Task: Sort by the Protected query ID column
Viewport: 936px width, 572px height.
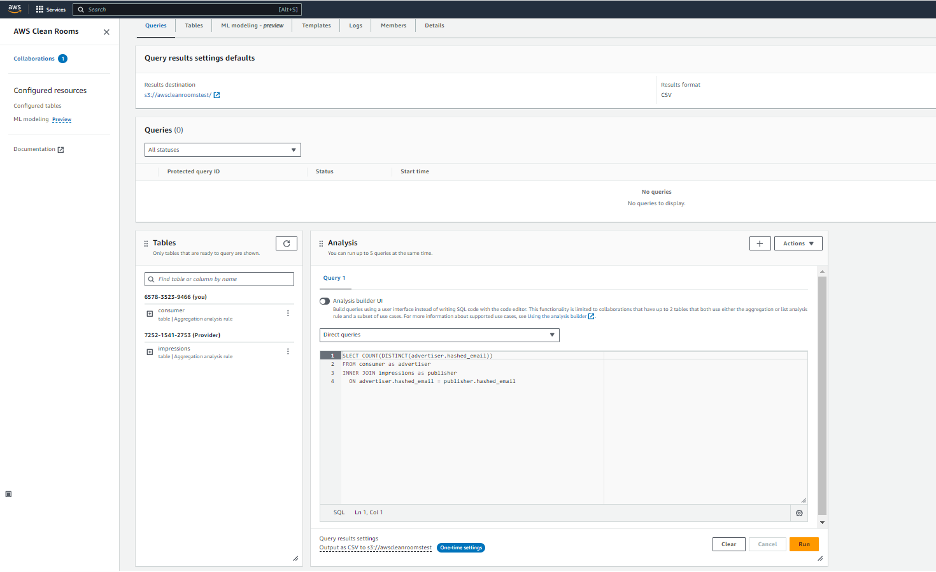Action: click(193, 172)
